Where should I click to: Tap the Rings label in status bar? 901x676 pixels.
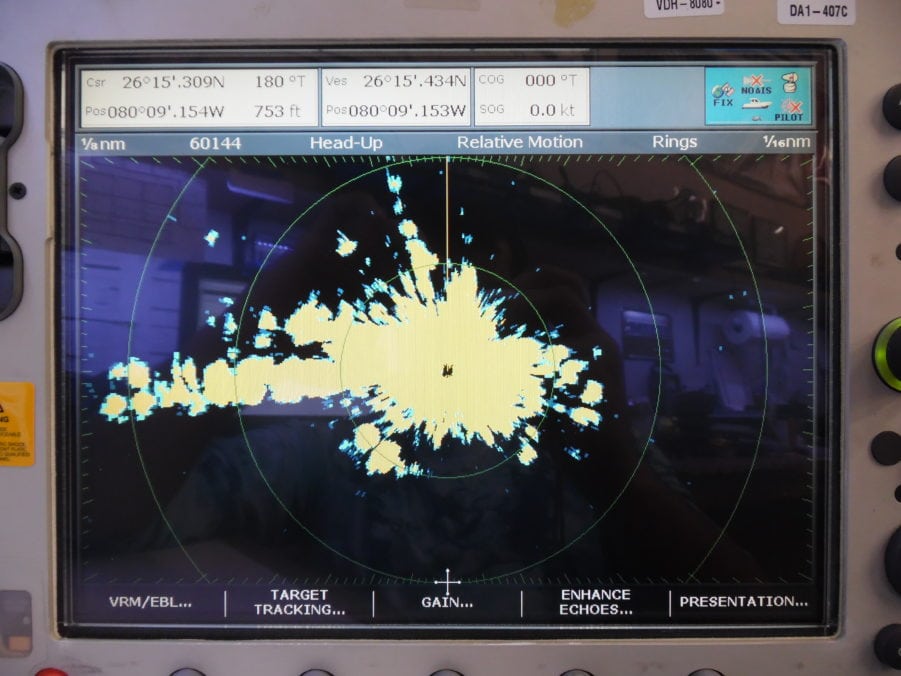point(675,142)
